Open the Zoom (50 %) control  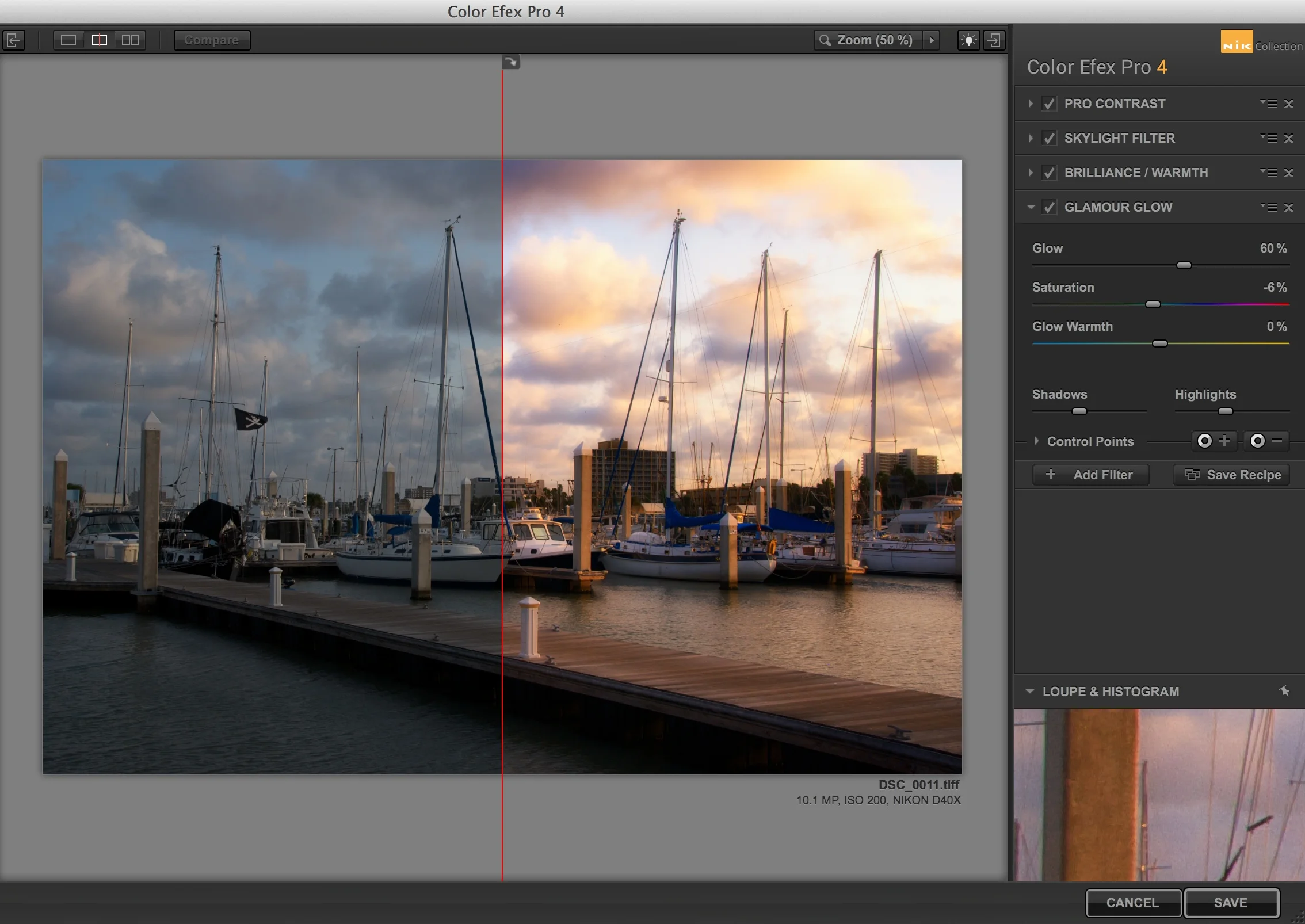pos(868,40)
